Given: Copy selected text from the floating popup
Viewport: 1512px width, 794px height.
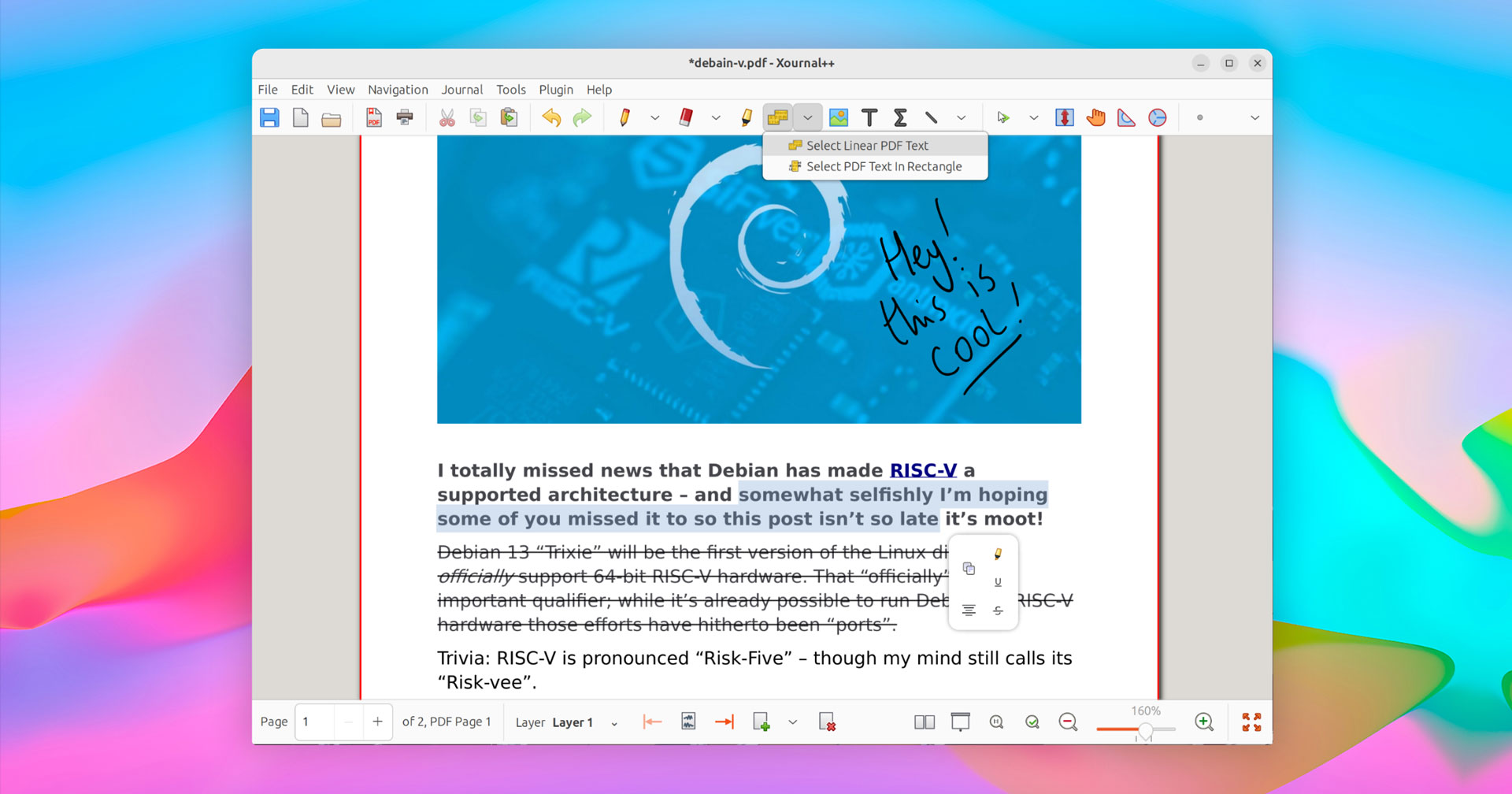Looking at the screenshot, I should tap(969, 569).
